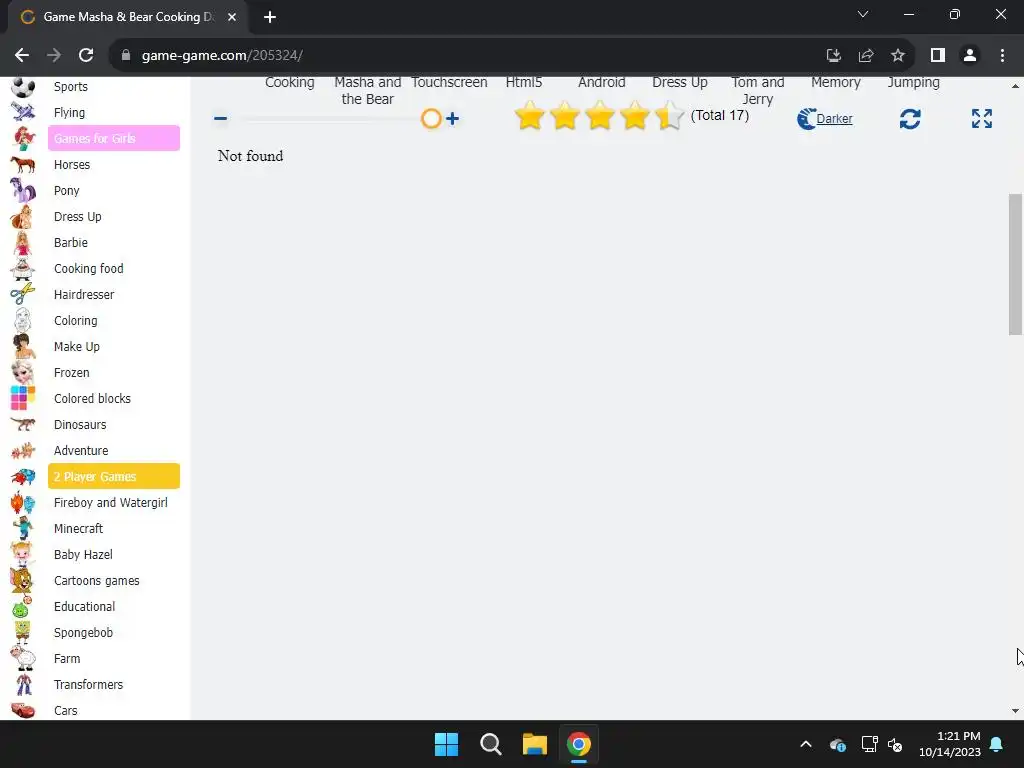Bookmark this page with star icon
This screenshot has width=1024, height=768.
[898, 56]
